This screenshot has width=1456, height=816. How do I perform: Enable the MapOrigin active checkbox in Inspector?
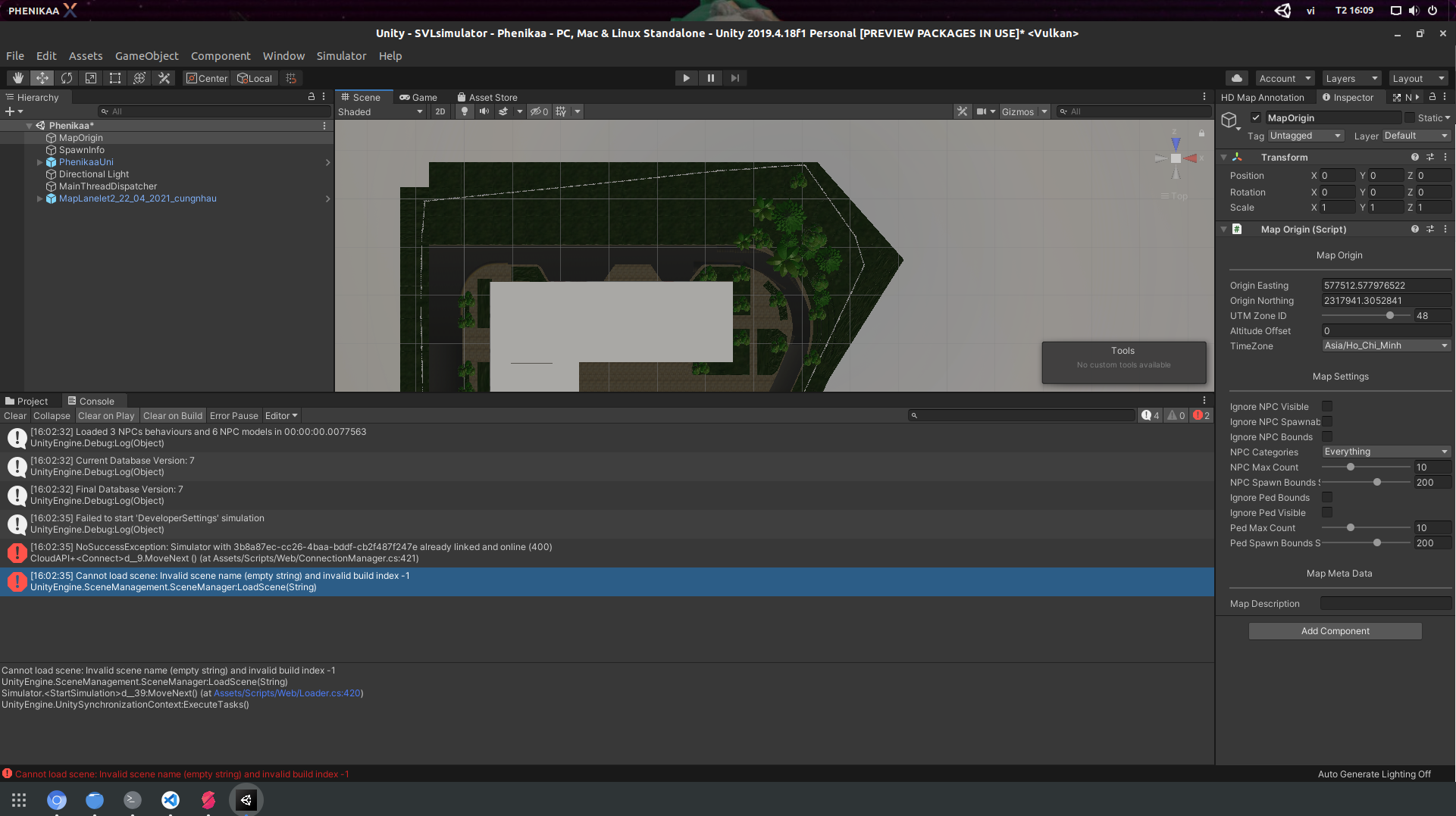[x=1257, y=117]
